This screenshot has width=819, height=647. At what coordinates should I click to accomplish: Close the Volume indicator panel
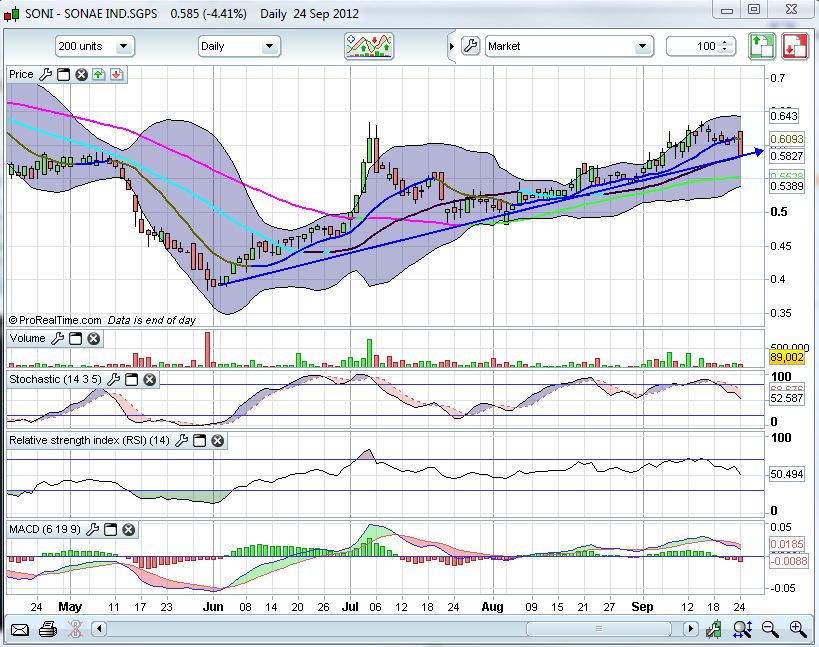coord(94,339)
